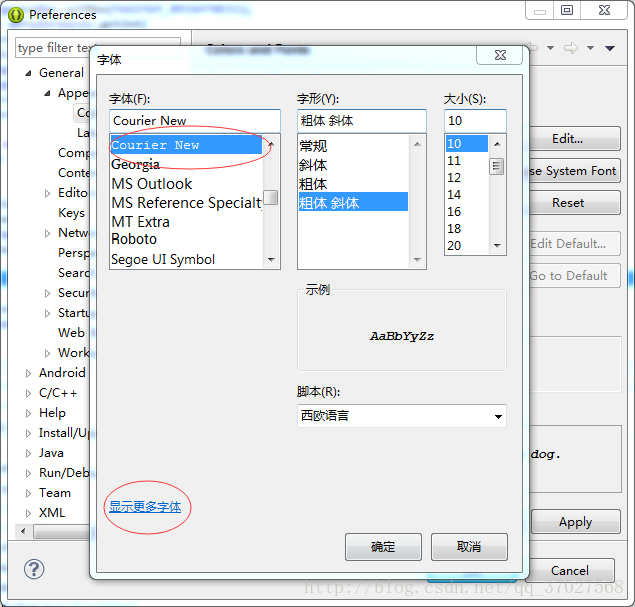
Task: Close the font dialog with X
Action: pyautogui.click(x=500, y=55)
